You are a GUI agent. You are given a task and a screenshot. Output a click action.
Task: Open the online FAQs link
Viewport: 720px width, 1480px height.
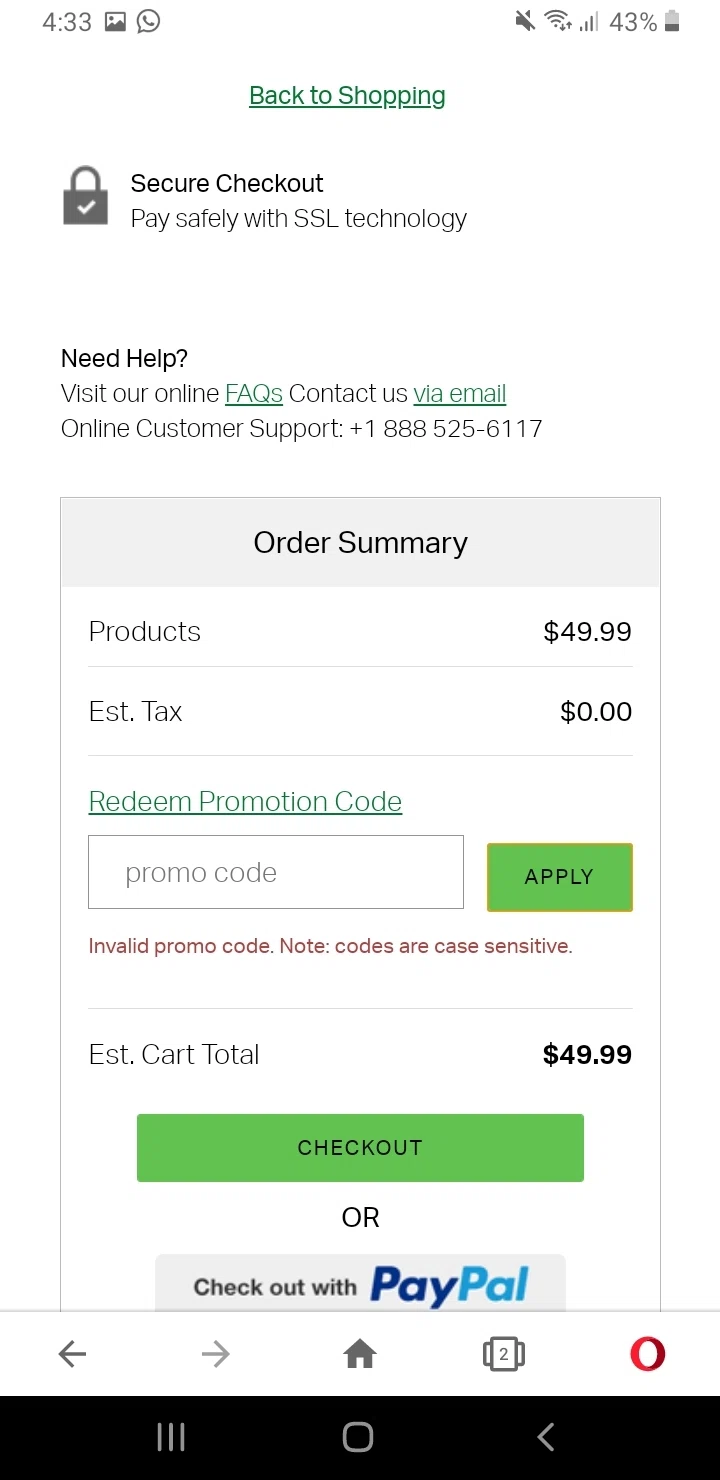pos(254,394)
